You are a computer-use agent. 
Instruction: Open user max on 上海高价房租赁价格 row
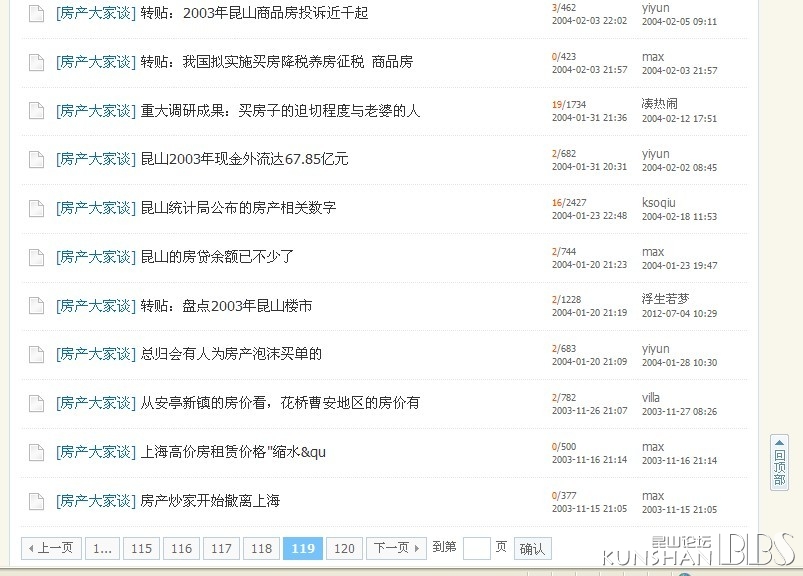pyautogui.click(x=653, y=447)
